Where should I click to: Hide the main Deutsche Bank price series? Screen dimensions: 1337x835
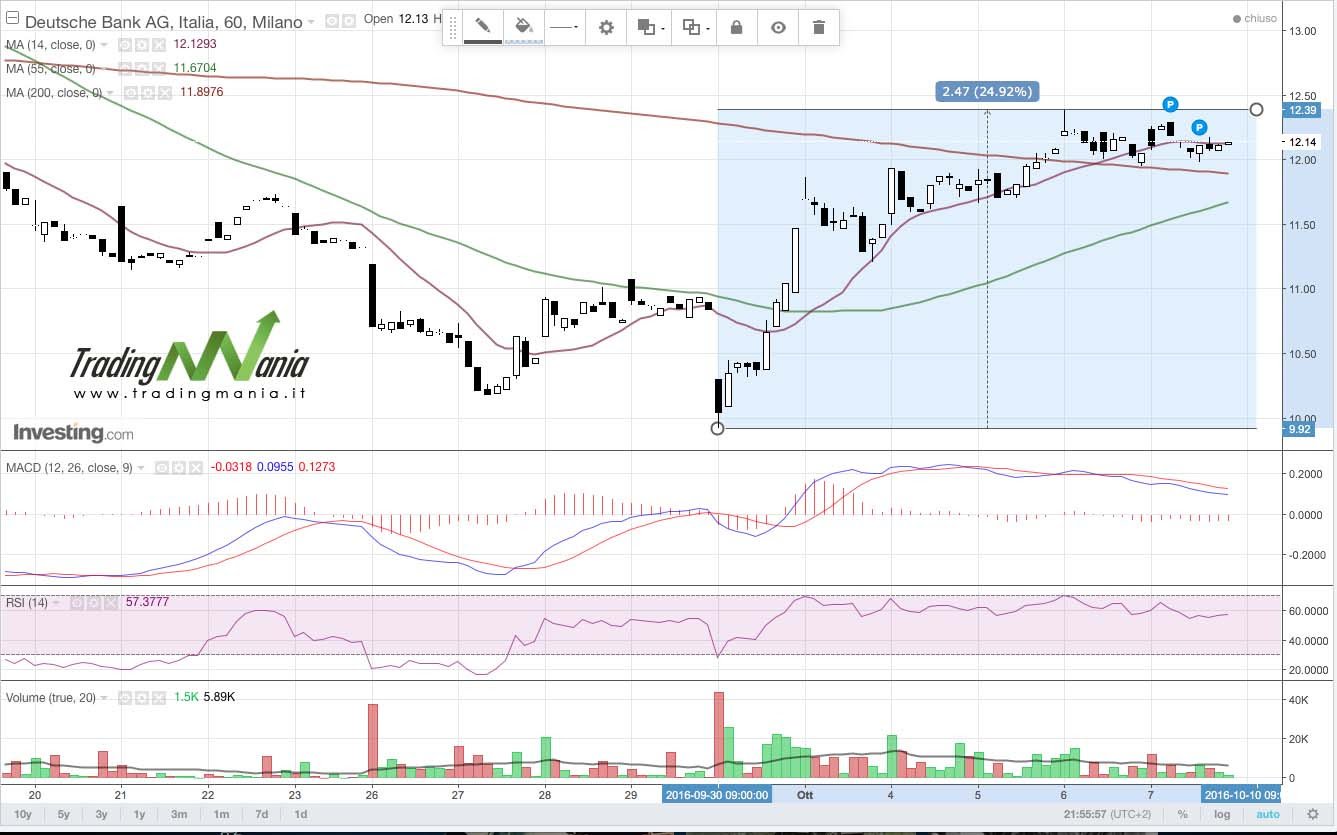331,21
